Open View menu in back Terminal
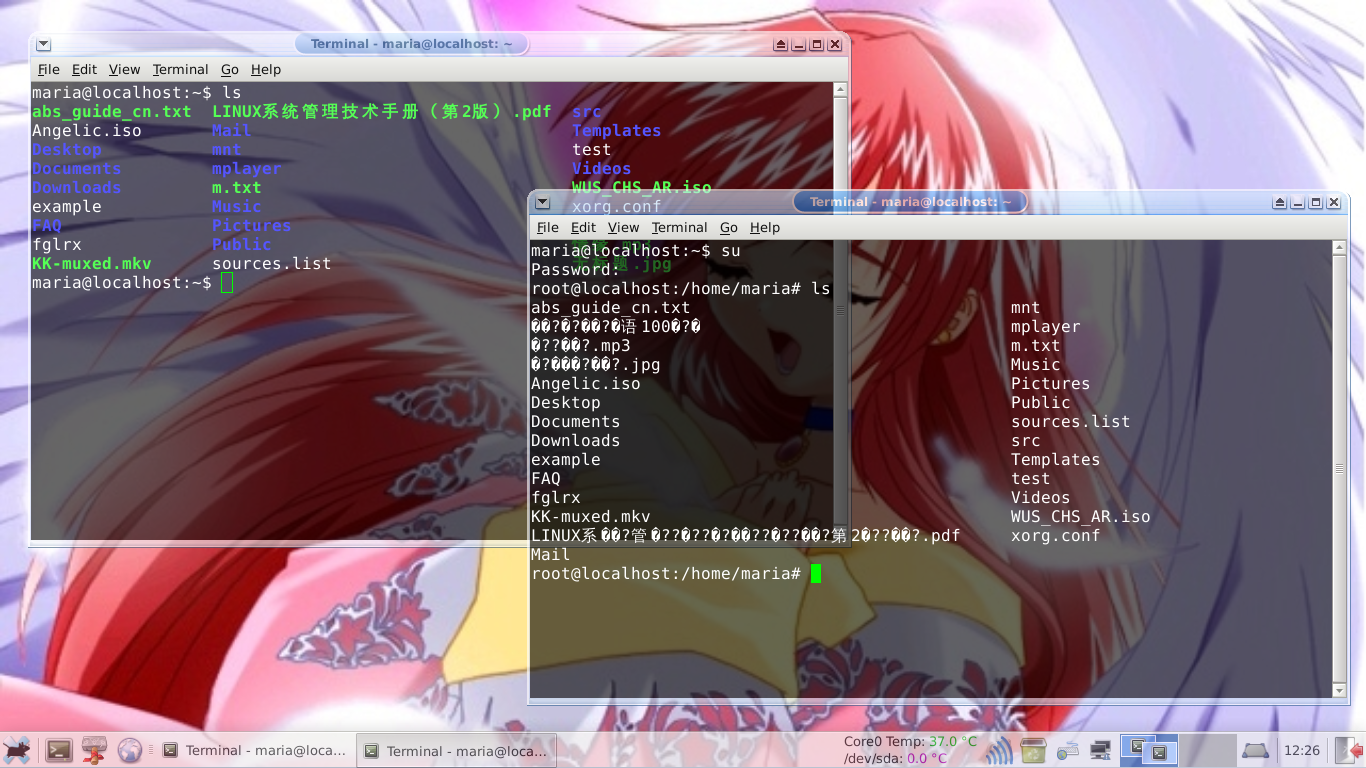The height and width of the screenshot is (768, 1366). click(x=124, y=69)
